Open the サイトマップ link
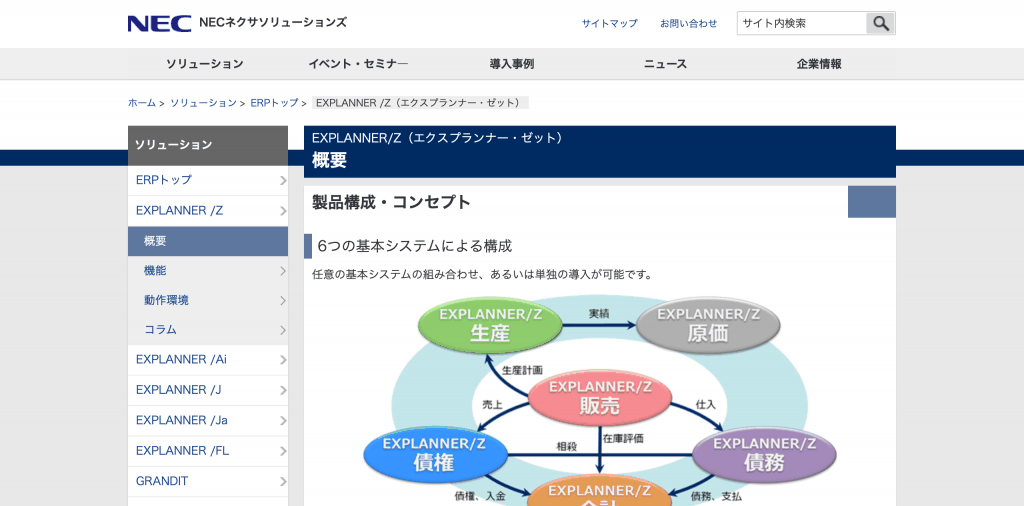The width and height of the screenshot is (1024, 506). click(x=609, y=24)
